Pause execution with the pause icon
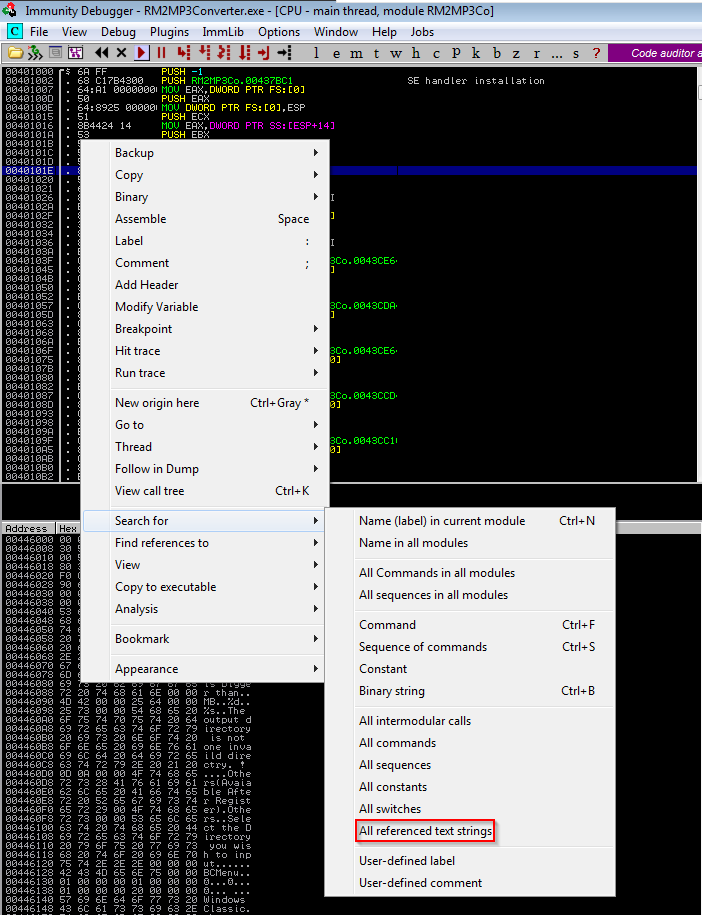The width and height of the screenshot is (702, 915). click(x=160, y=53)
